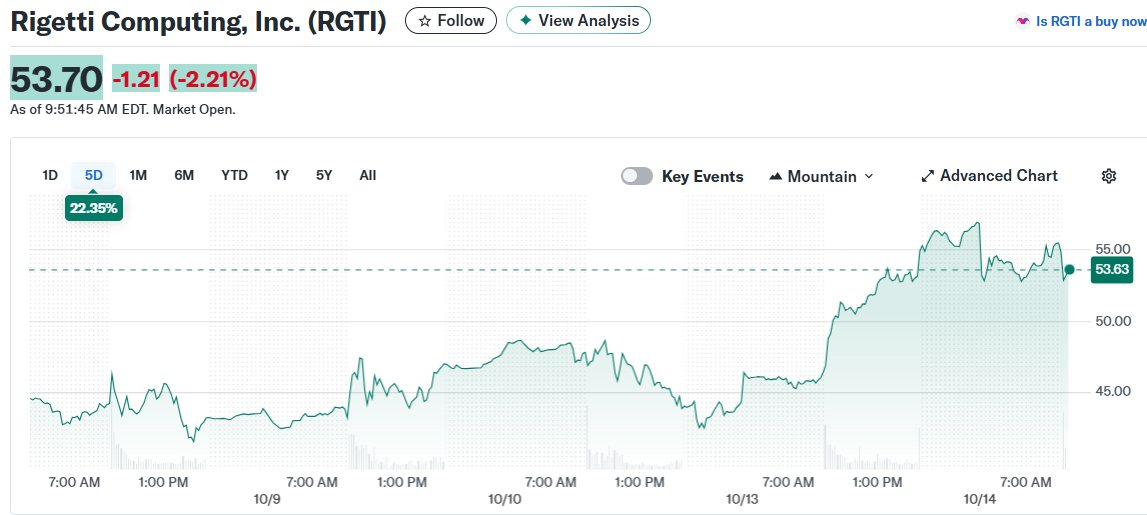
Task: Click the chart settings gear icon
Action: 1108,176
